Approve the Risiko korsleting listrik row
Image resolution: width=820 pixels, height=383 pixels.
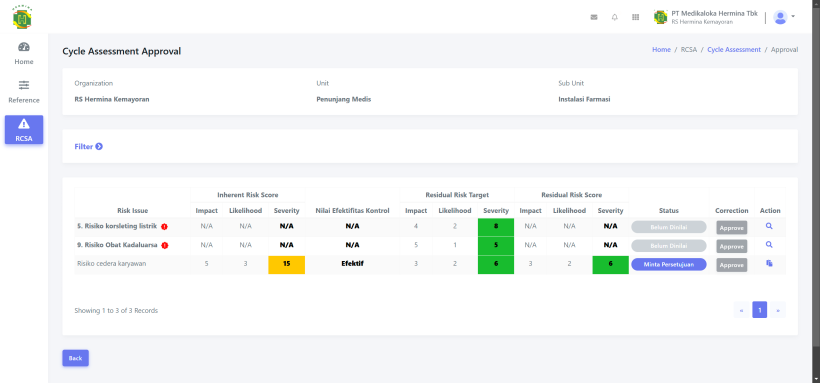coord(732,228)
